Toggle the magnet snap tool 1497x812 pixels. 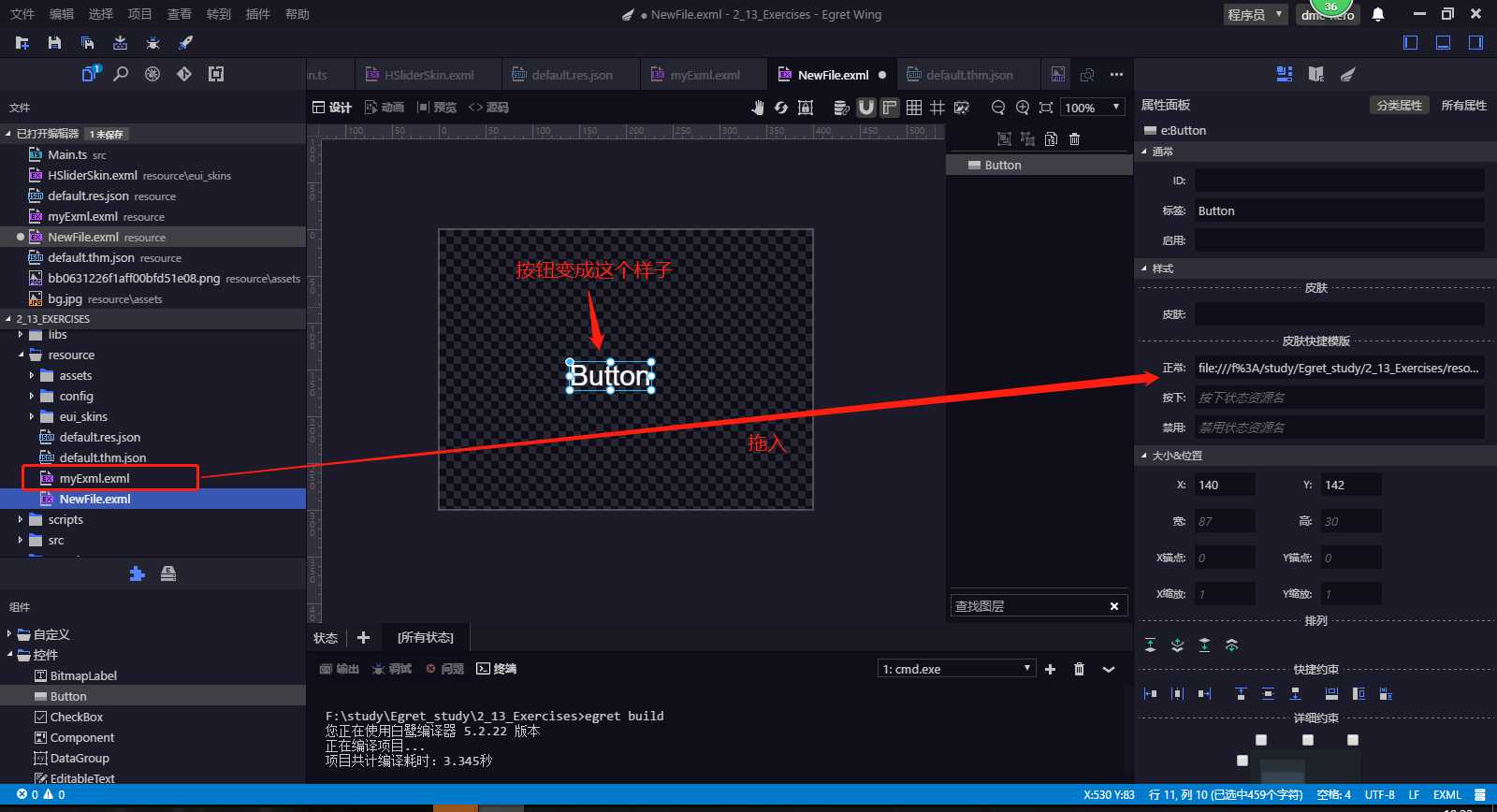pyautogui.click(x=866, y=108)
